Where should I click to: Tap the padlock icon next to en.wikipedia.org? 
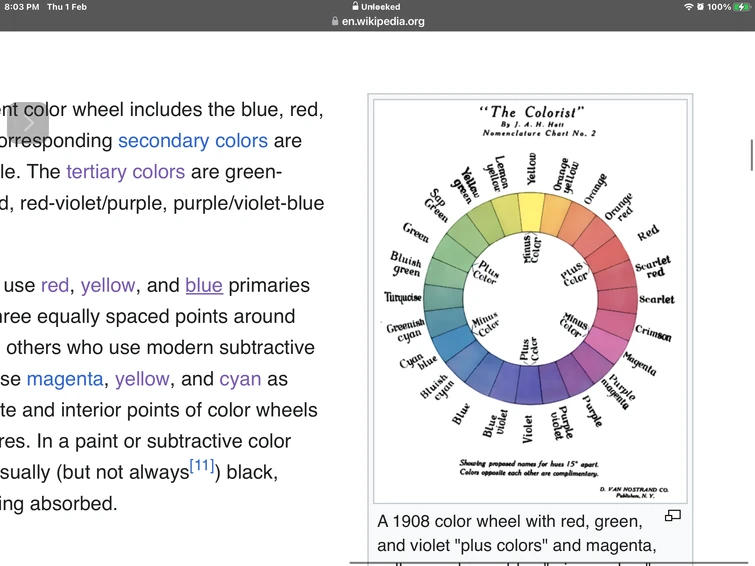[334, 21]
